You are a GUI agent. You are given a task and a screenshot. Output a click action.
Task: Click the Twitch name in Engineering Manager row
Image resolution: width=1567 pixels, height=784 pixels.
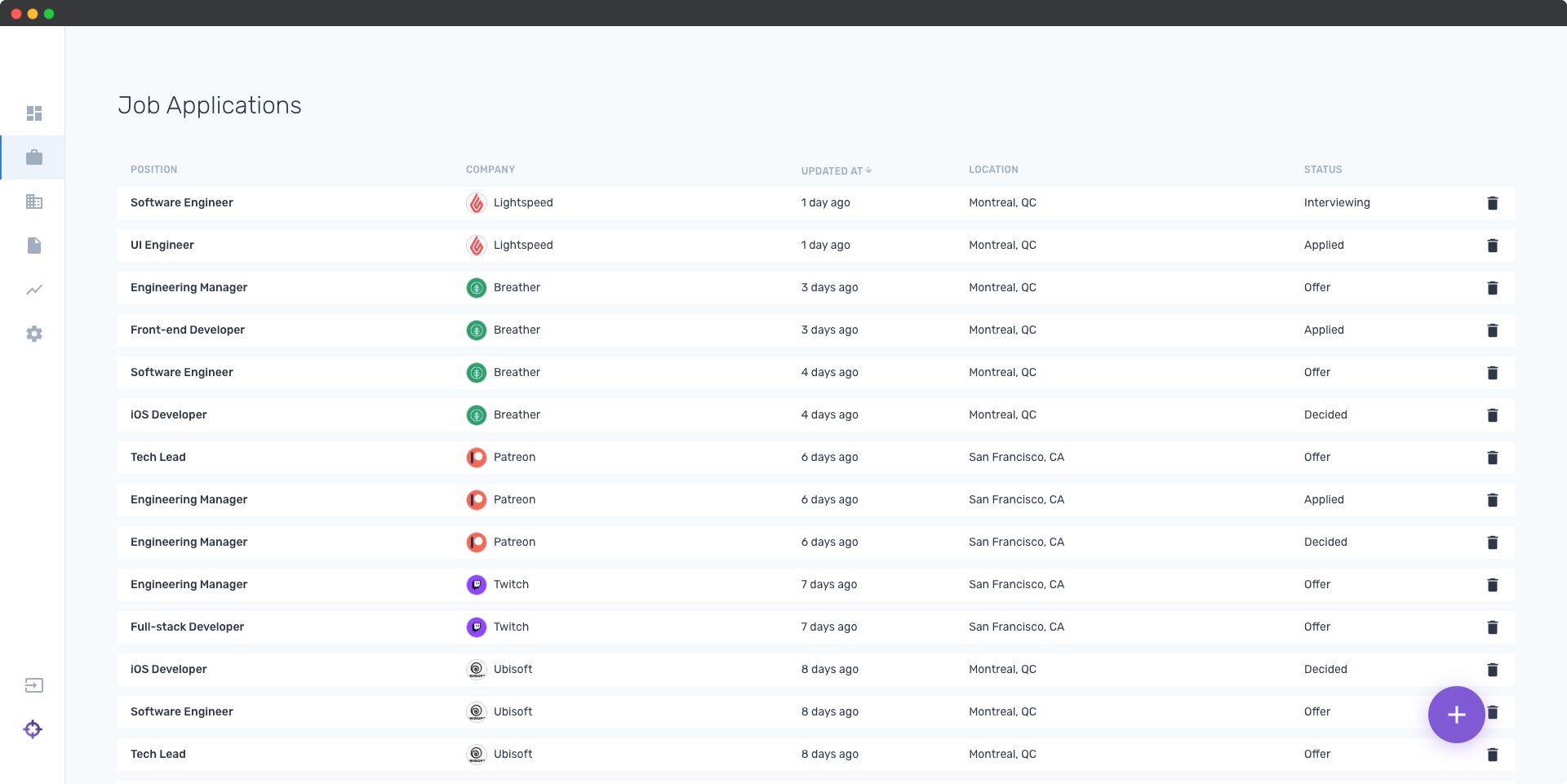tap(511, 584)
